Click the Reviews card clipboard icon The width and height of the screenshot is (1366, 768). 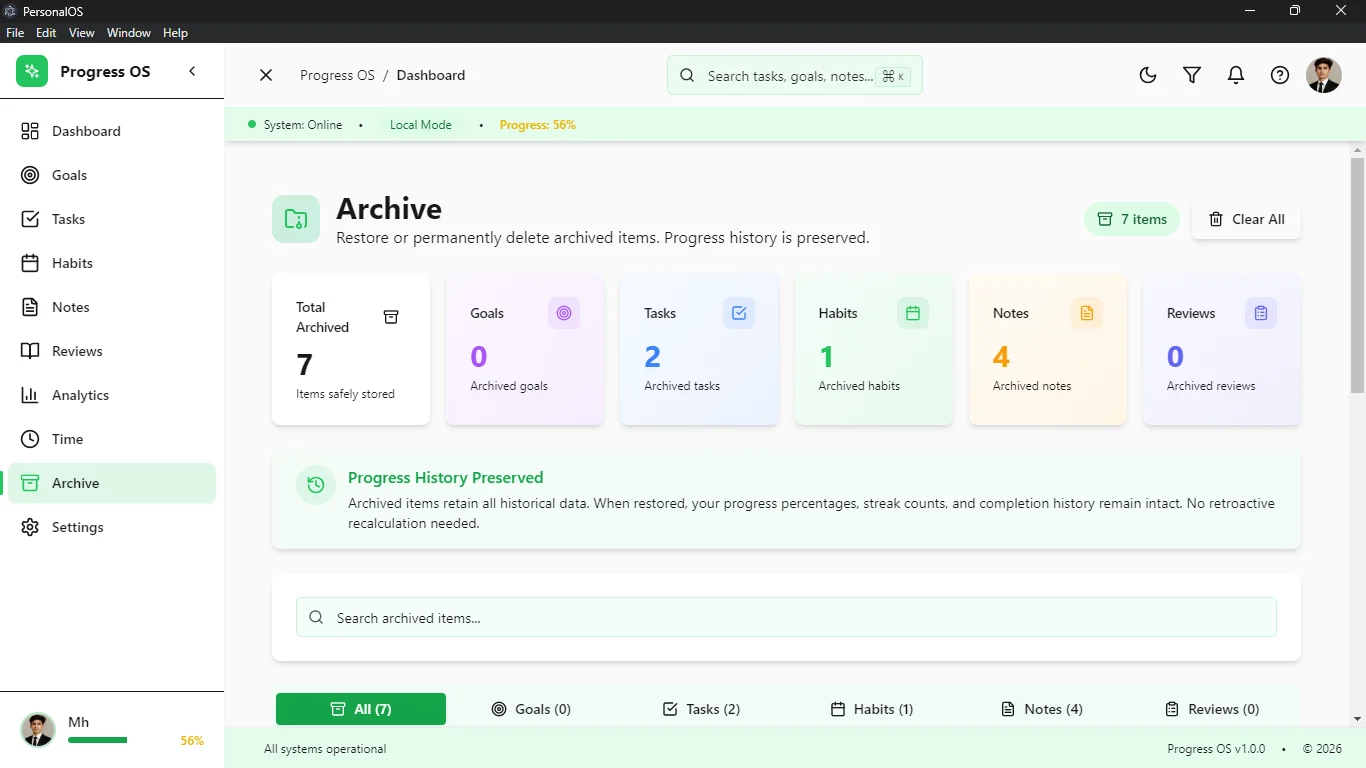tap(1261, 313)
